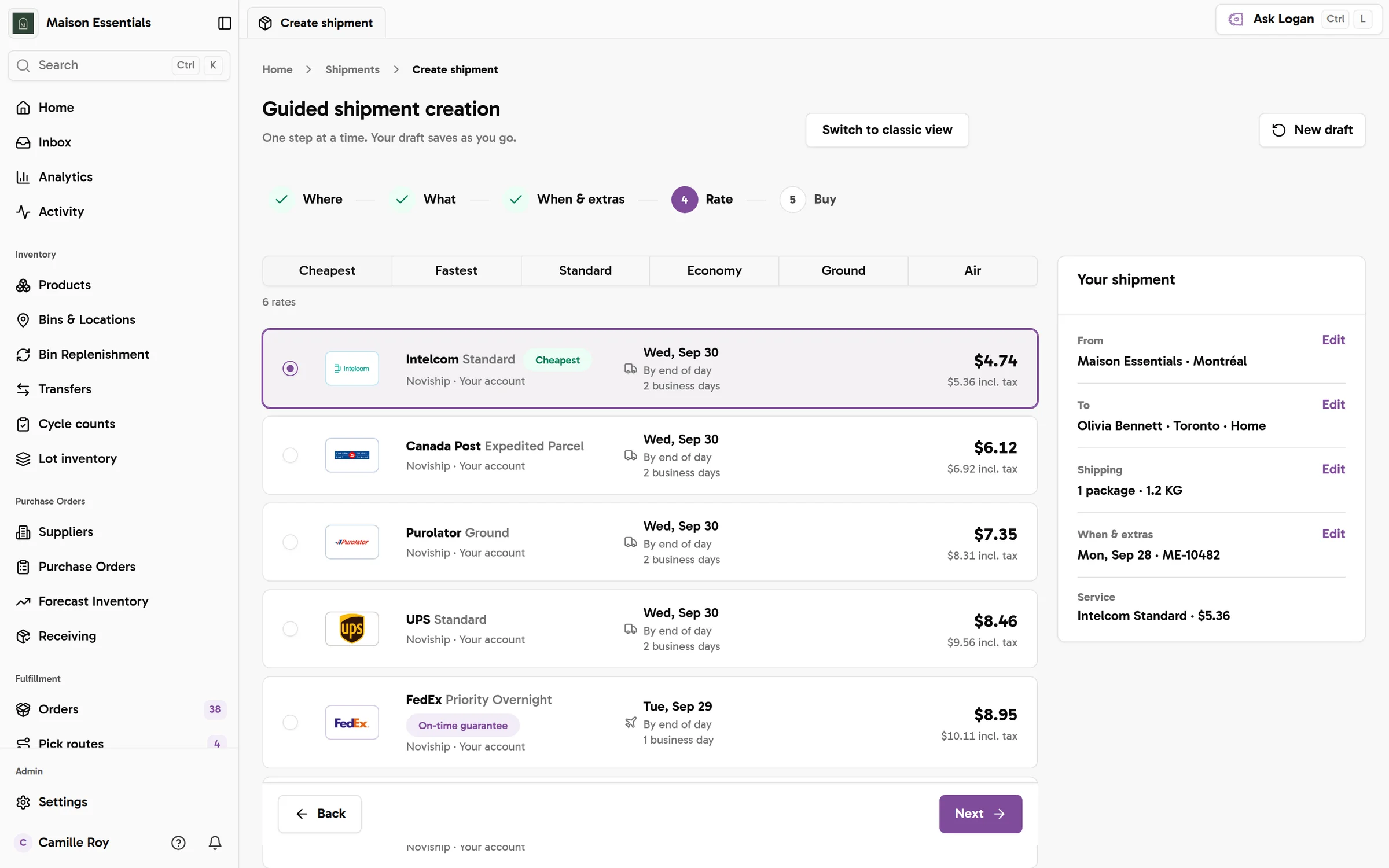1389x868 pixels.
Task: Open the Analytics chart icon
Action: pos(23,177)
